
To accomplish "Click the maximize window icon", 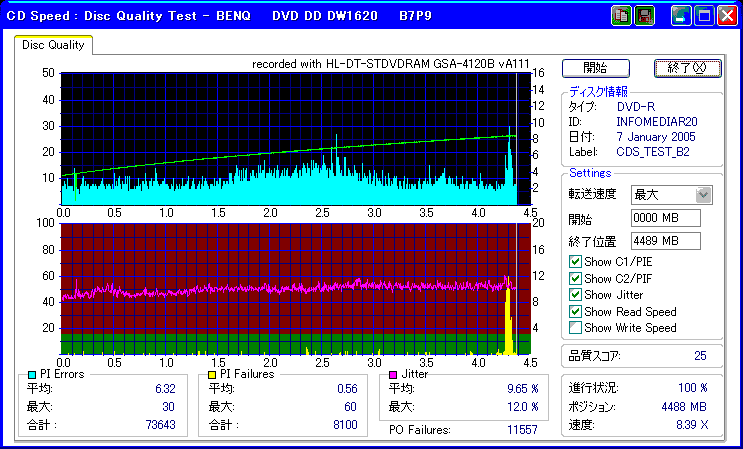I will pos(704,16).
